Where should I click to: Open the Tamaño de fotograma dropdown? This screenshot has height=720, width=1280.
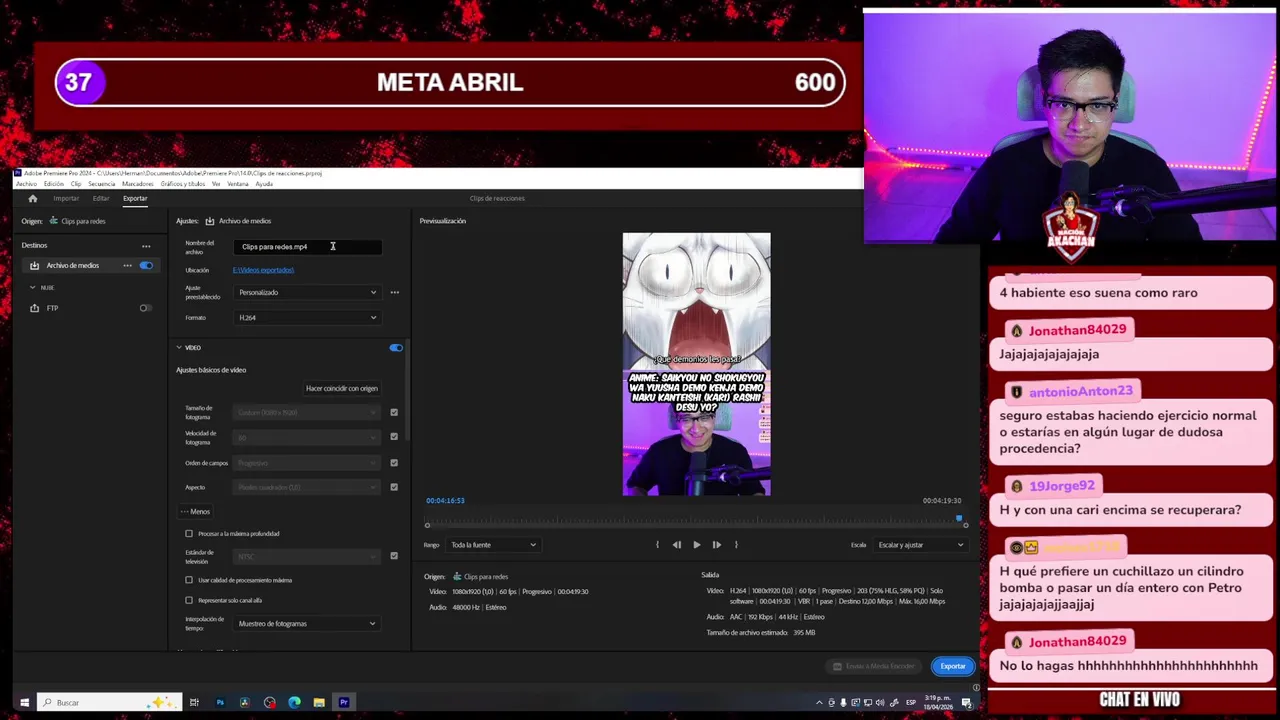pyautogui.click(x=307, y=412)
